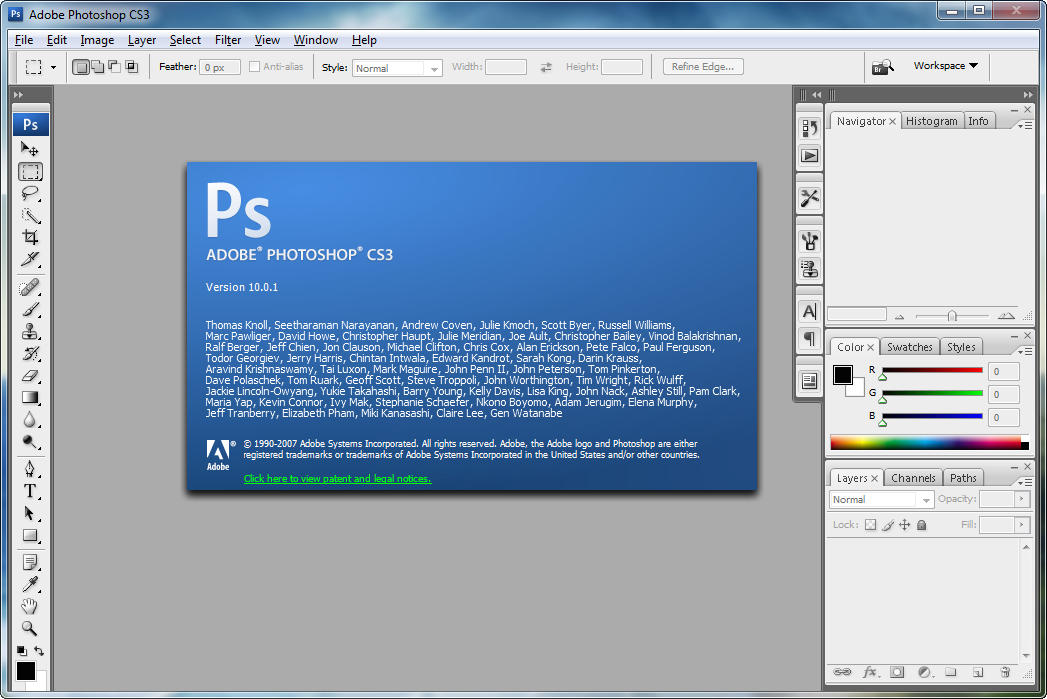Swap the Width and Height values
This screenshot has width=1047, height=699.
click(x=546, y=67)
